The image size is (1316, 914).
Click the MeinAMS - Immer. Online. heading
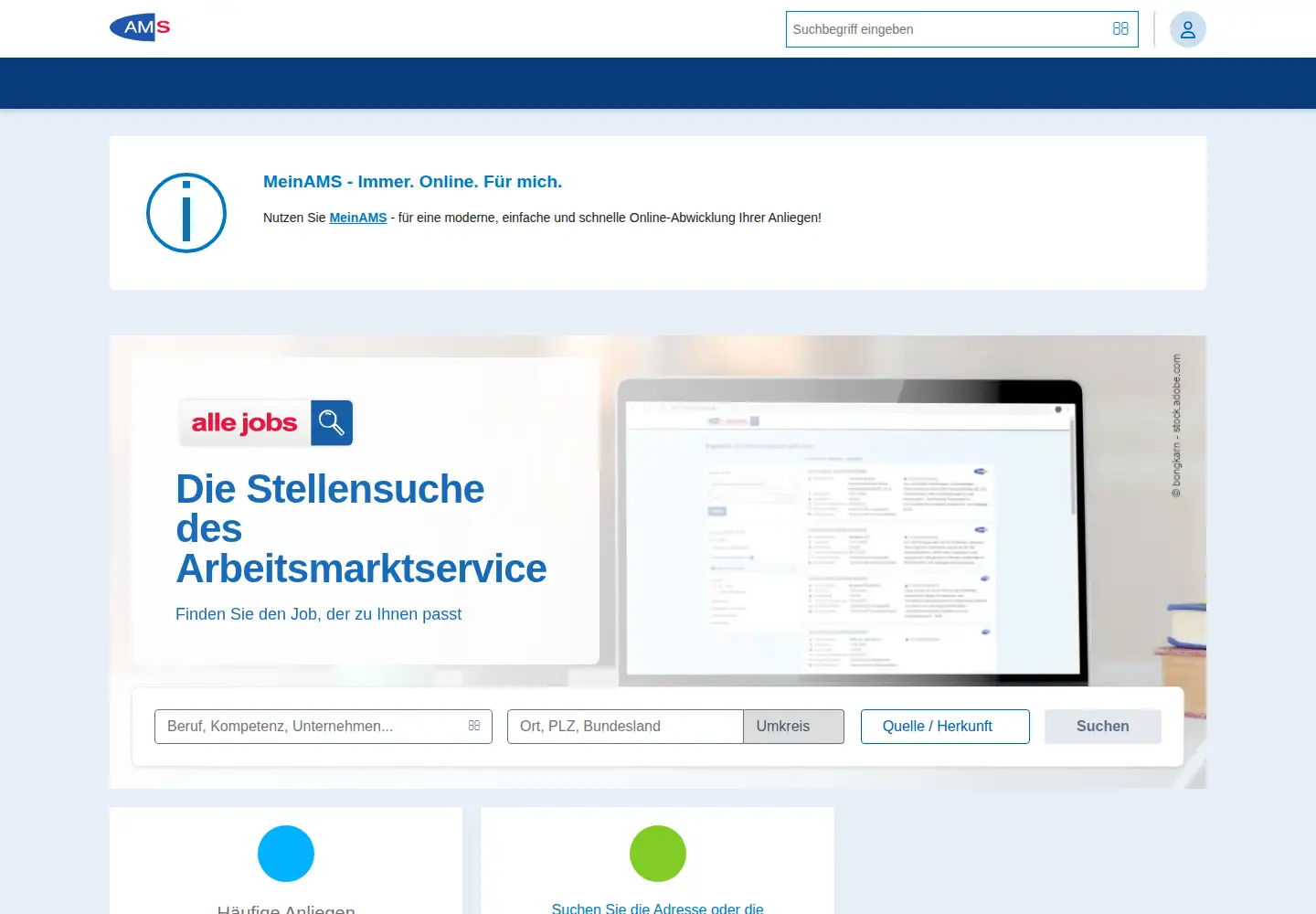tap(412, 182)
